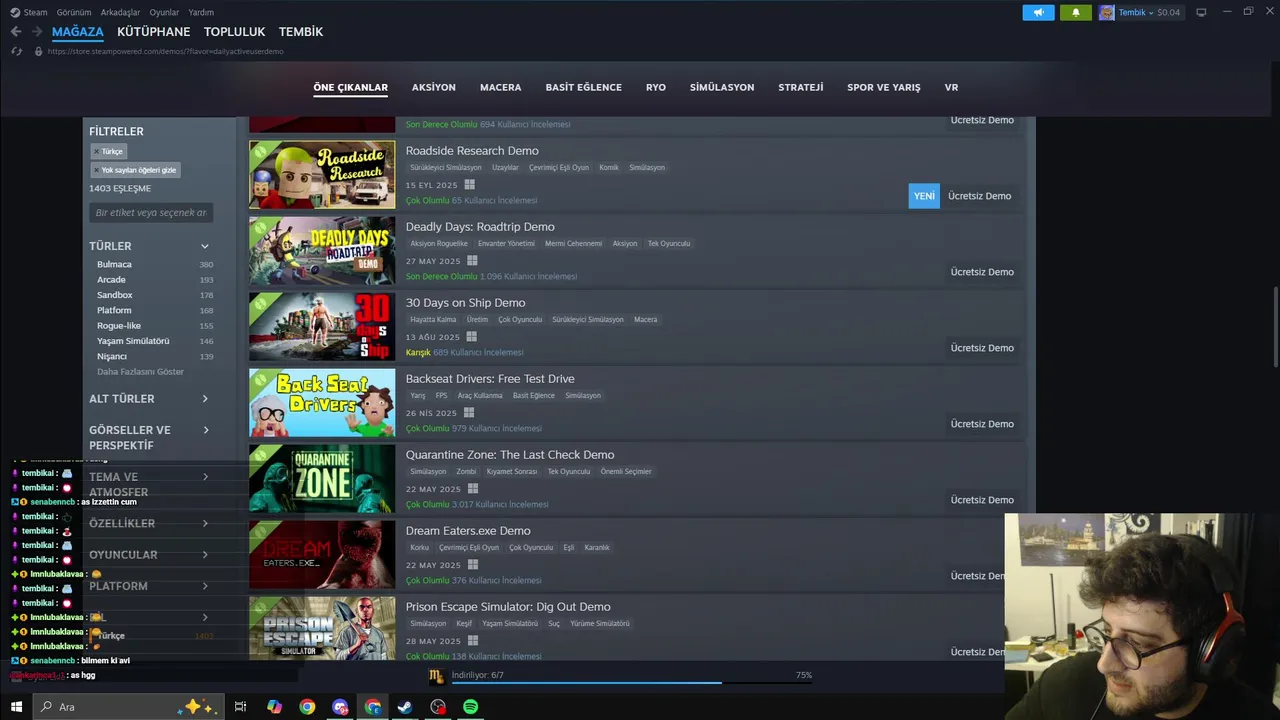
Task: Launch Copilot from the taskbar
Action: [274, 707]
